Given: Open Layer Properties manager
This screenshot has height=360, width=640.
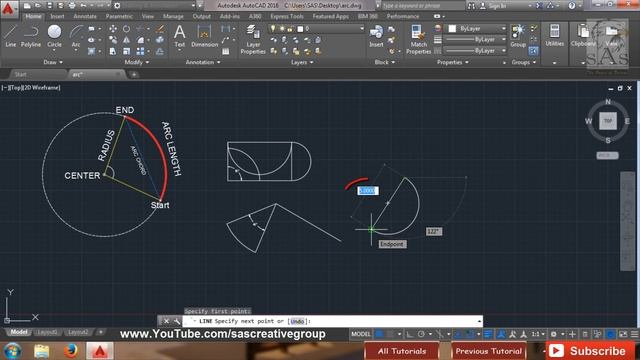Looking at the screenshot, I should 253,39.
